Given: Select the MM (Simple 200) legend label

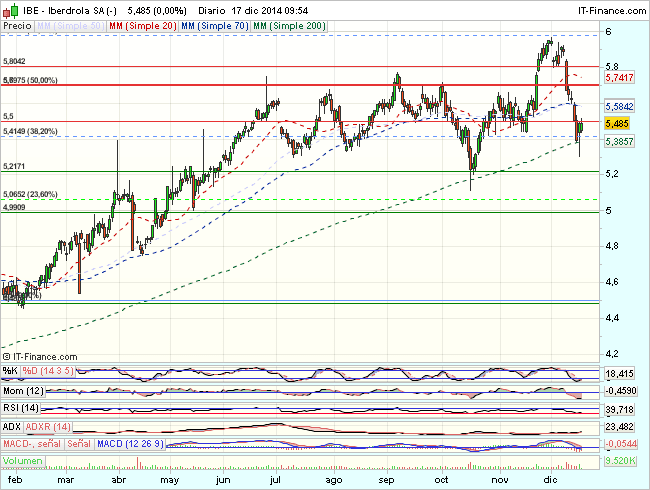Looking at the screenshot, I should (289, 26).
